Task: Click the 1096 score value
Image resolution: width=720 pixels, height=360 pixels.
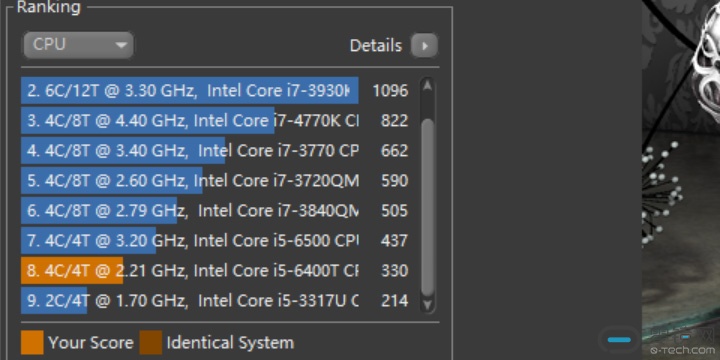Action: (x=390, y=90)
